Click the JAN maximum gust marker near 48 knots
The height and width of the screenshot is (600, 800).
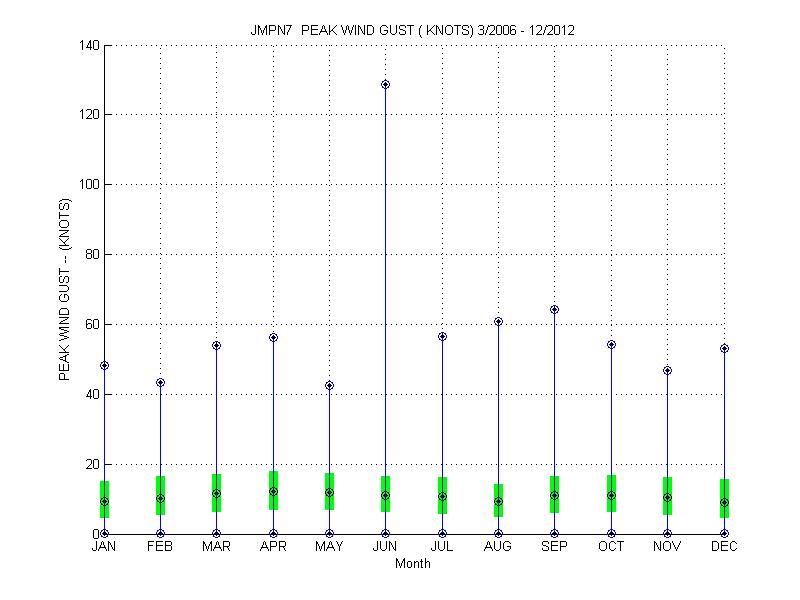(105, 366)
